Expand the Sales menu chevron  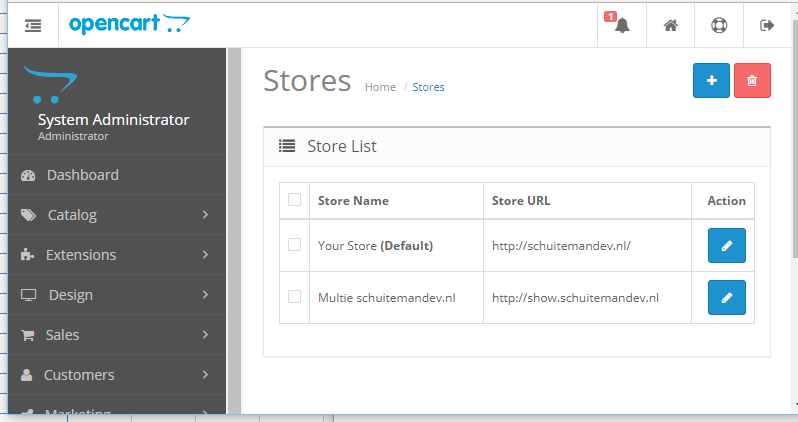point(205,334)
